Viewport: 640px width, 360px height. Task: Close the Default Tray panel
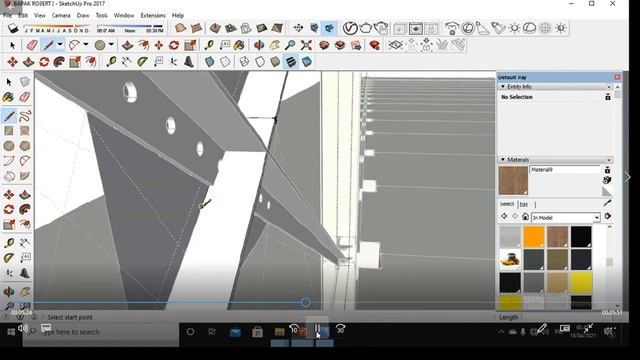617,77
